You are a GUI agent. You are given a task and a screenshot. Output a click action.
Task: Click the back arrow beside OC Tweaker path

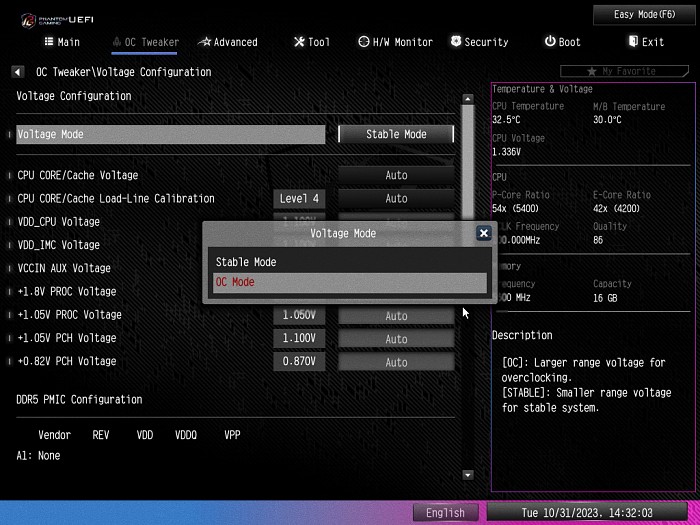tap(17, 71)
